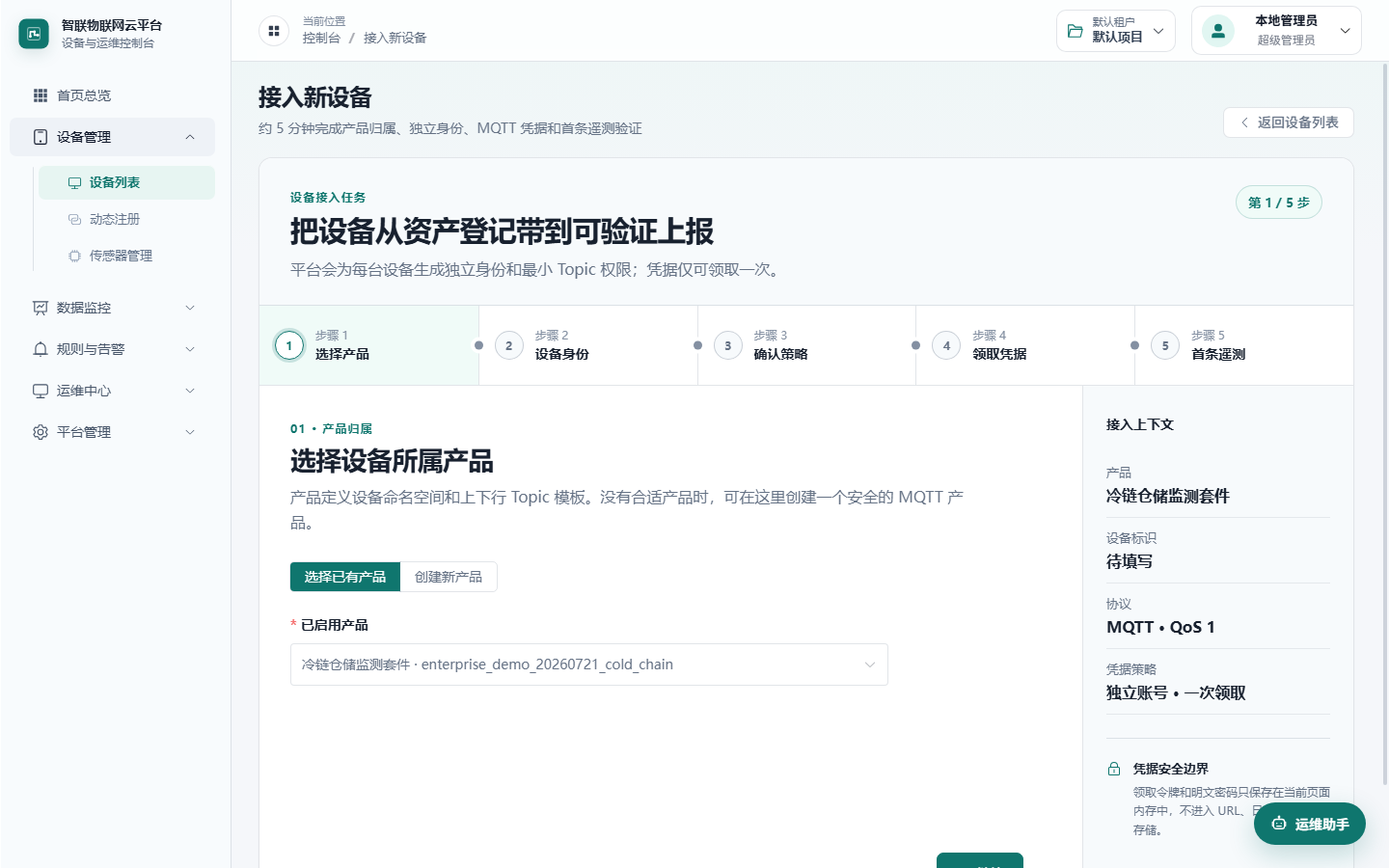
Task: Open 传感器管理 in sidebar
Action: point(126,257)
